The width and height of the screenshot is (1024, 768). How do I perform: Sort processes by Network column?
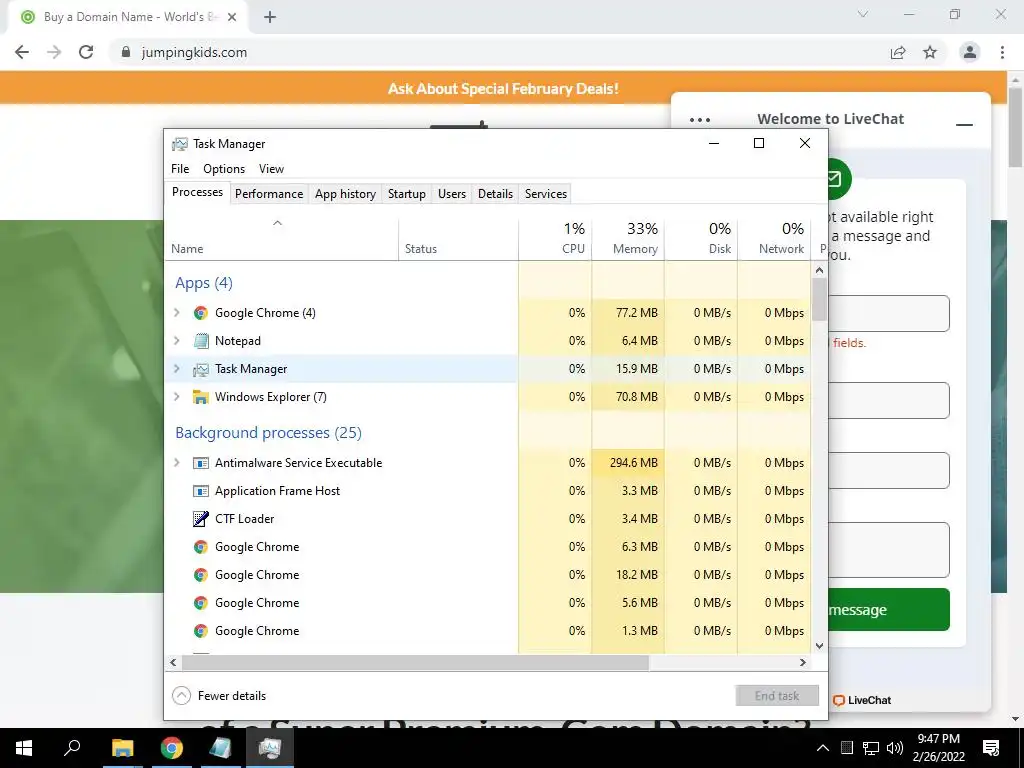tap(775, 239)
